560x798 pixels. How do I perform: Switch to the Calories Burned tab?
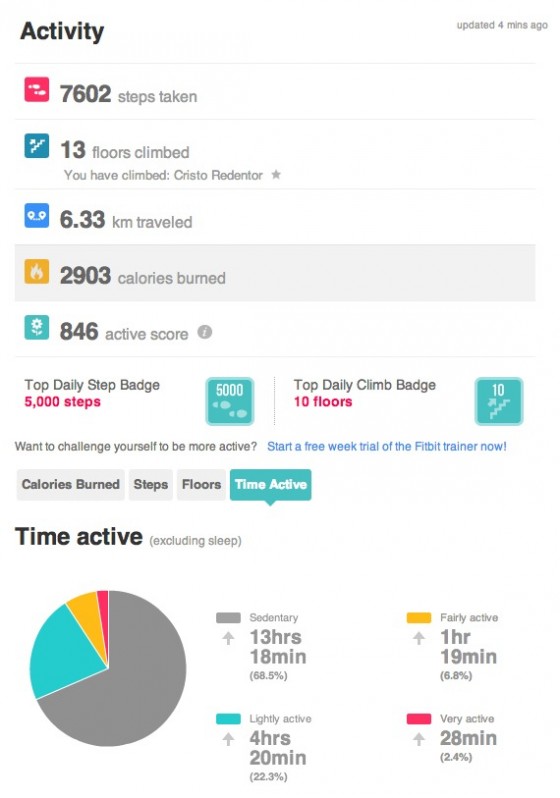[x=71, y=484]
